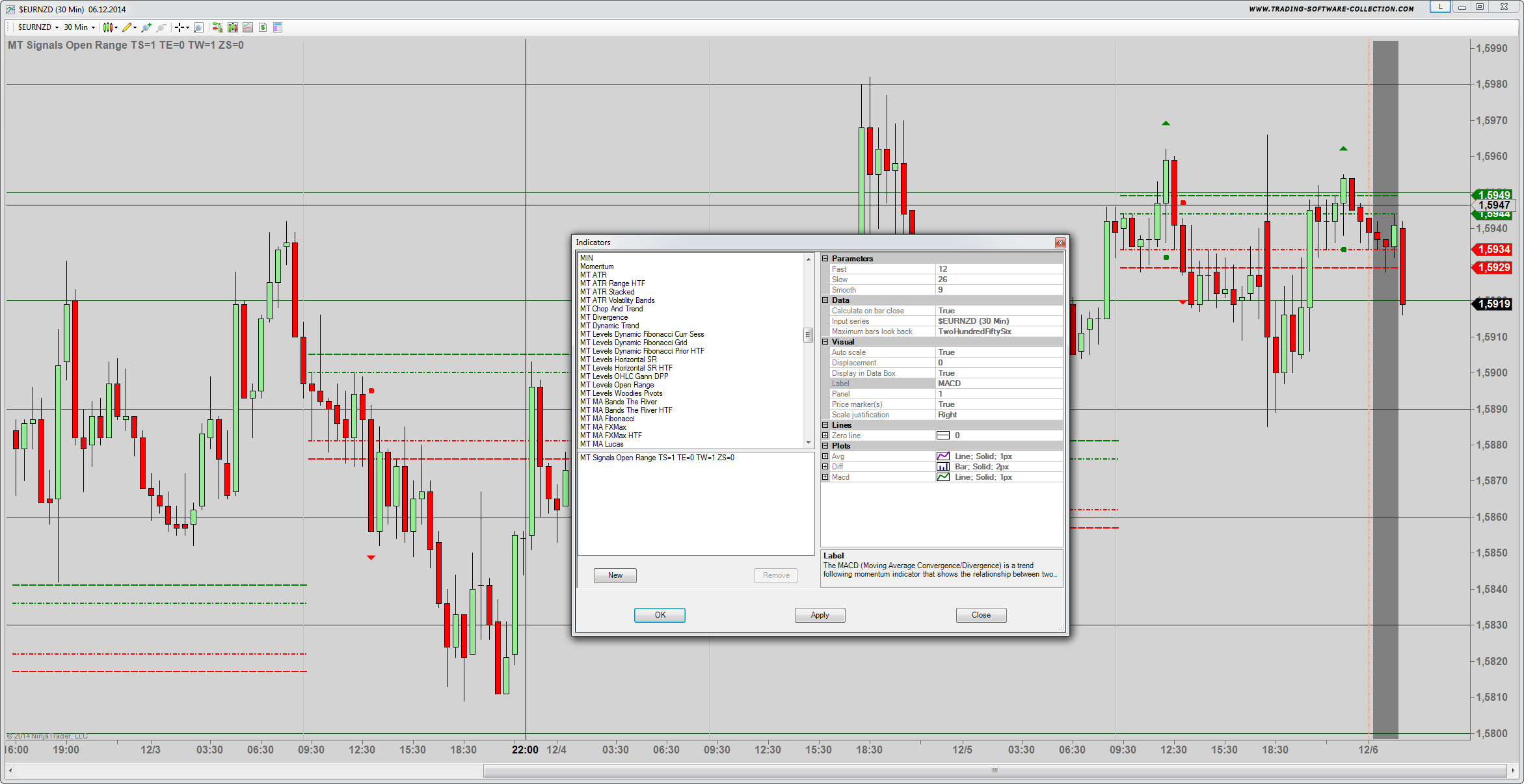Click the chart trader icon

coord(217,27)
